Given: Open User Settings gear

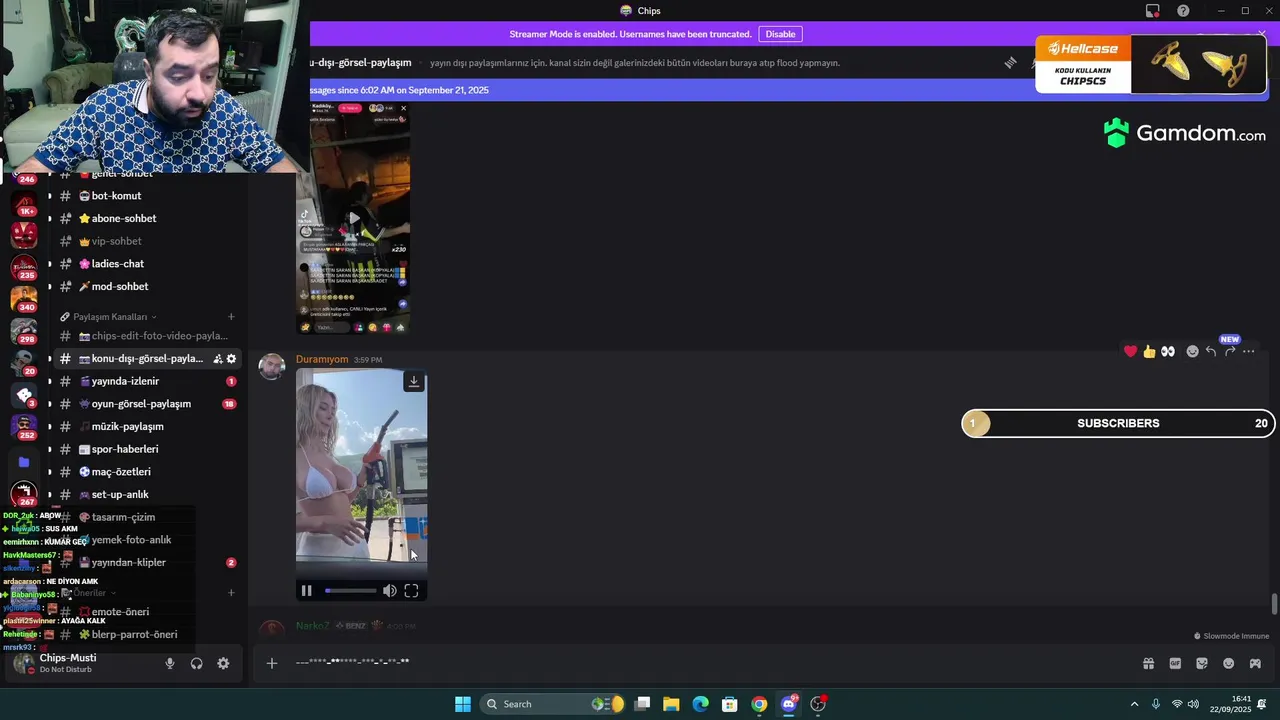Looking at the screenshot, I should 223,663.
